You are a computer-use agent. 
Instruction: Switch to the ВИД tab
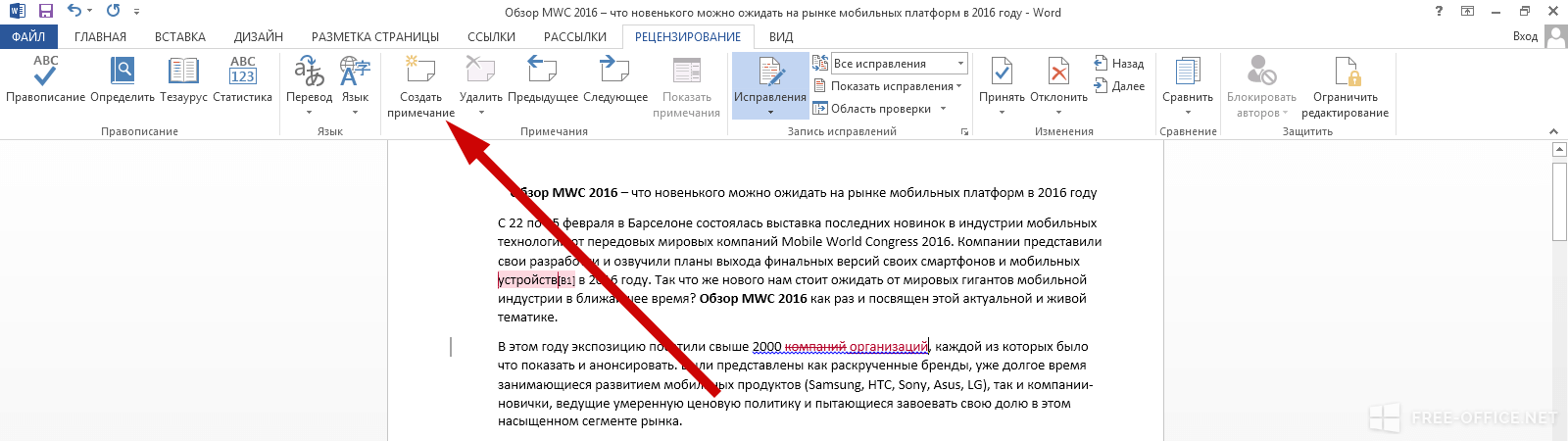click(x=781, y=36)
